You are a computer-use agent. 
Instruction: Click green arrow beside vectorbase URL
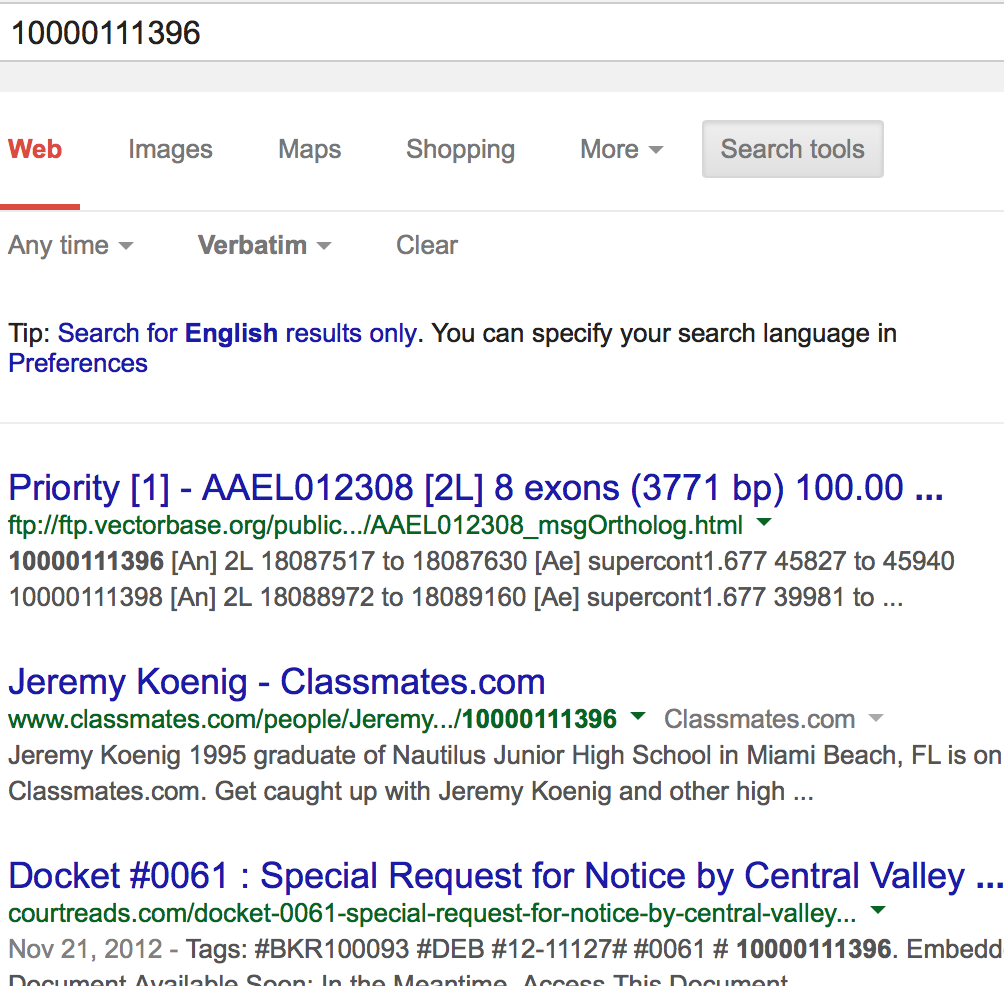[x=764, y=523]
